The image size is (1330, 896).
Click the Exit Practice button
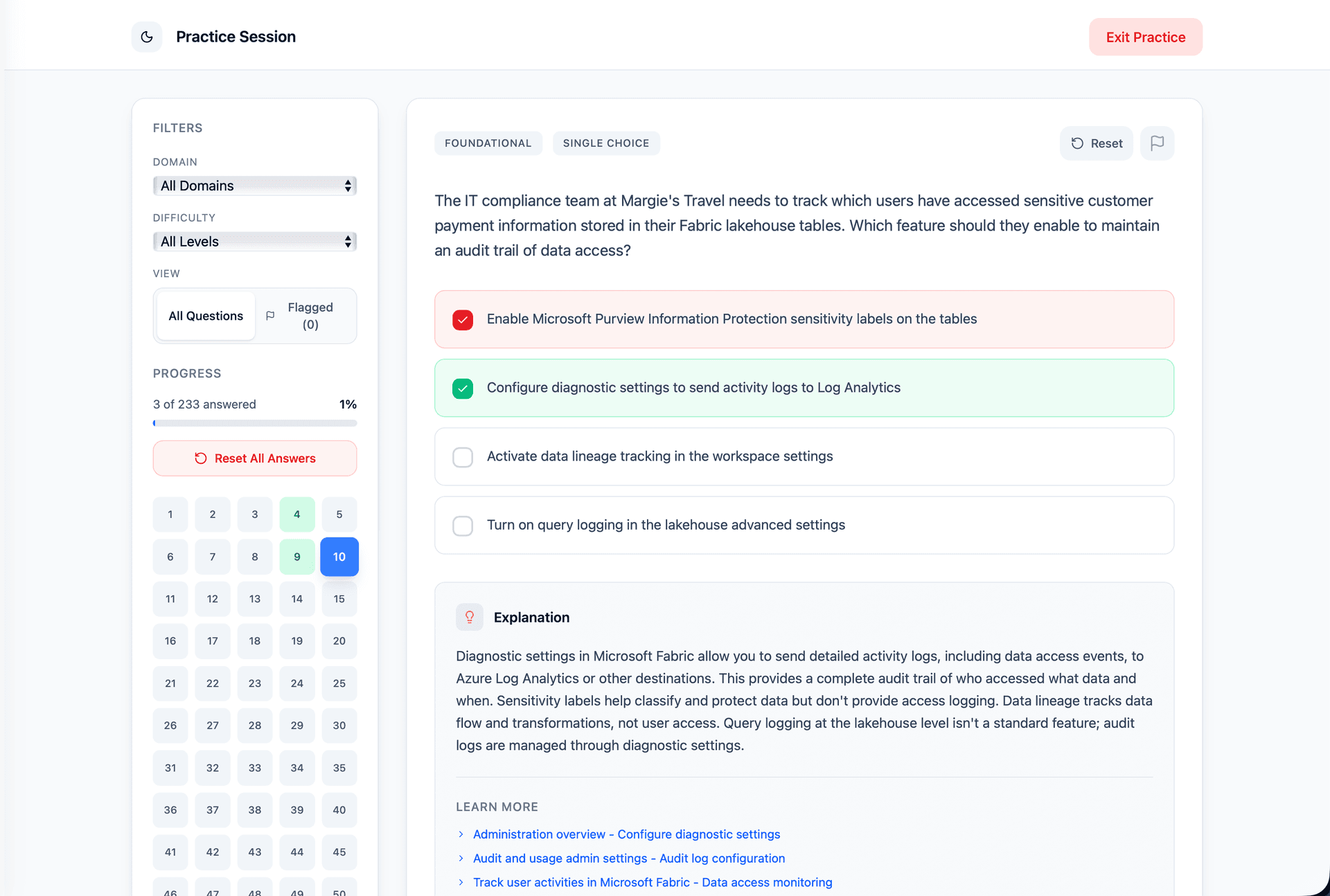point(1145,37)
